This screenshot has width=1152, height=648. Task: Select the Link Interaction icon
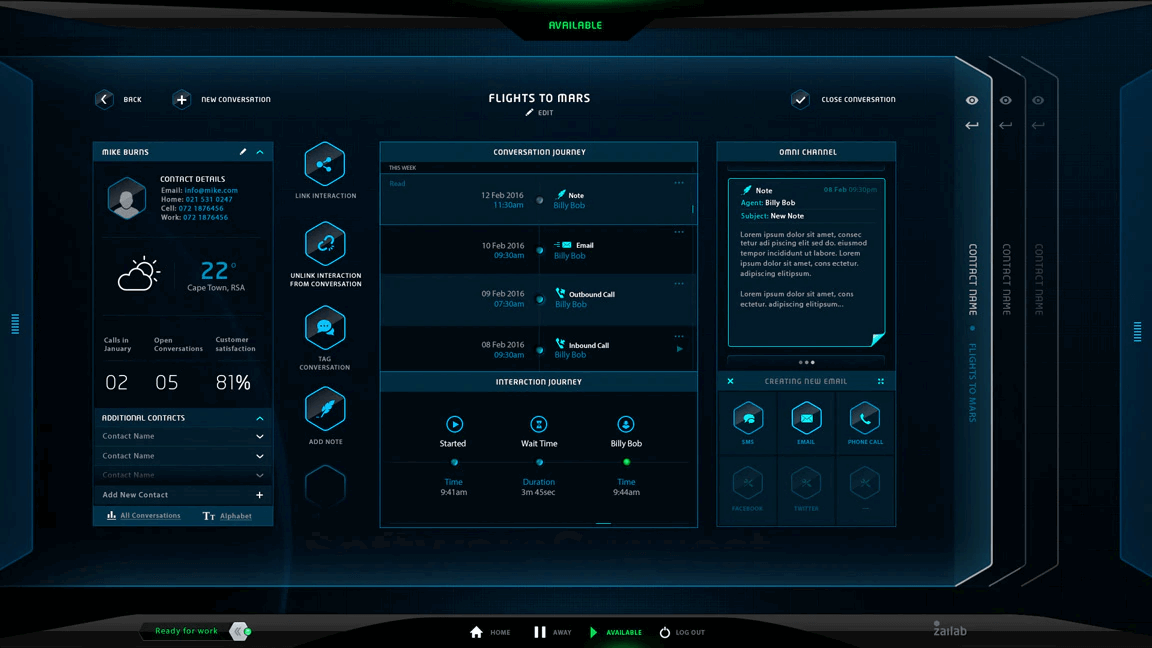pyautogui.click(x=324, y=165)
